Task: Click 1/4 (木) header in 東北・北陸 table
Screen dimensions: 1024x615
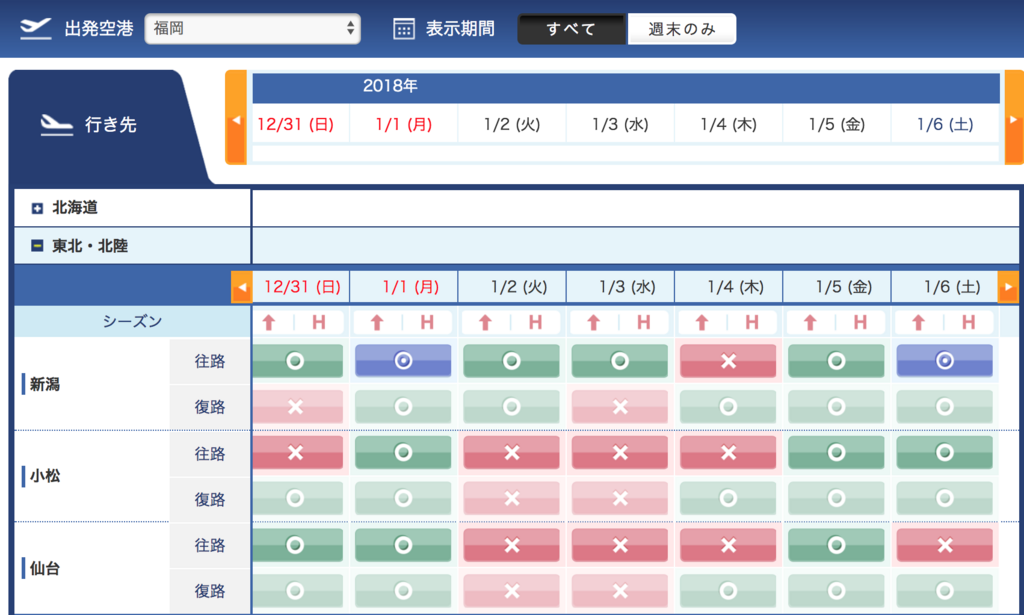Action: [x=735, y=287]
